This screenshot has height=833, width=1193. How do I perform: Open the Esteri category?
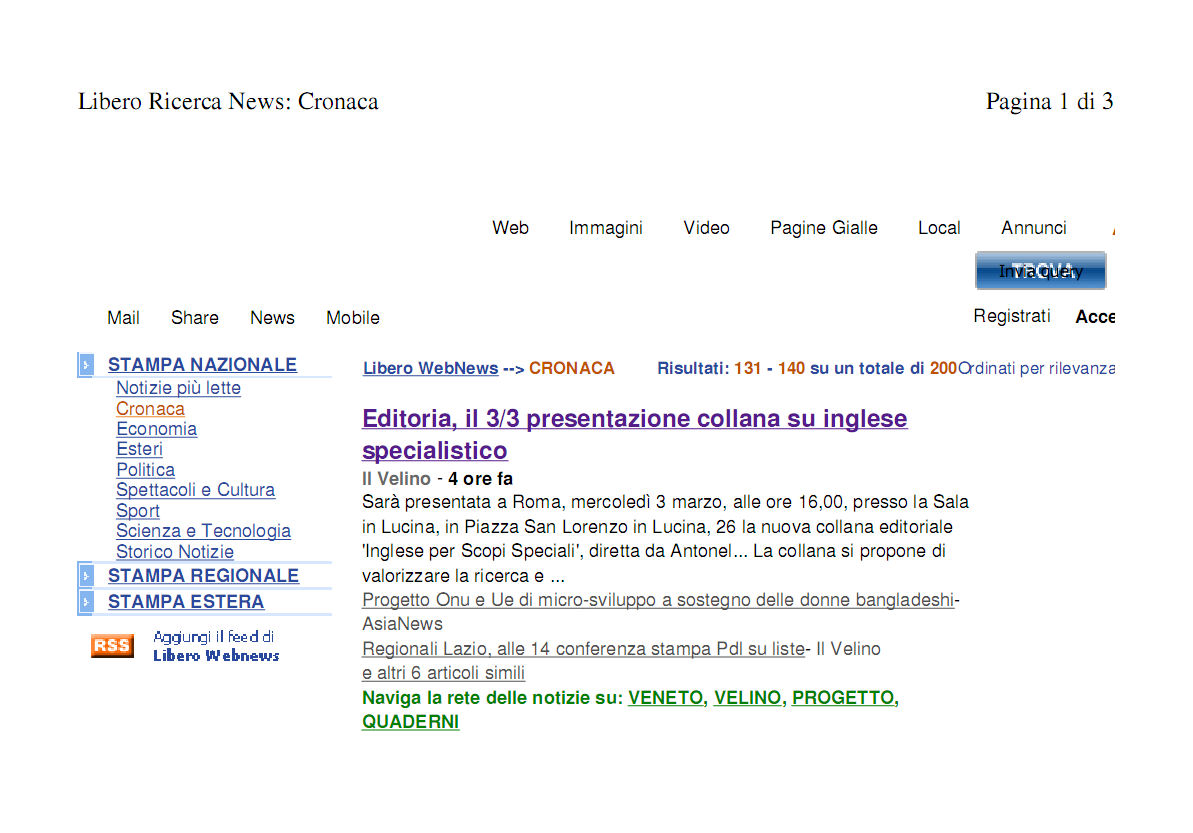coord(139,450)
